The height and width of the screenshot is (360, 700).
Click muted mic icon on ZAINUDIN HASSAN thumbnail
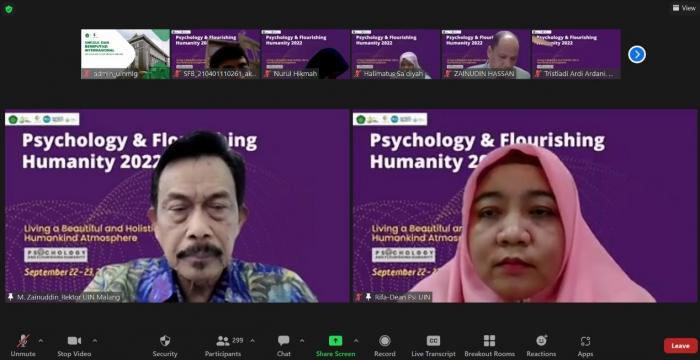(x=448, y=74)
